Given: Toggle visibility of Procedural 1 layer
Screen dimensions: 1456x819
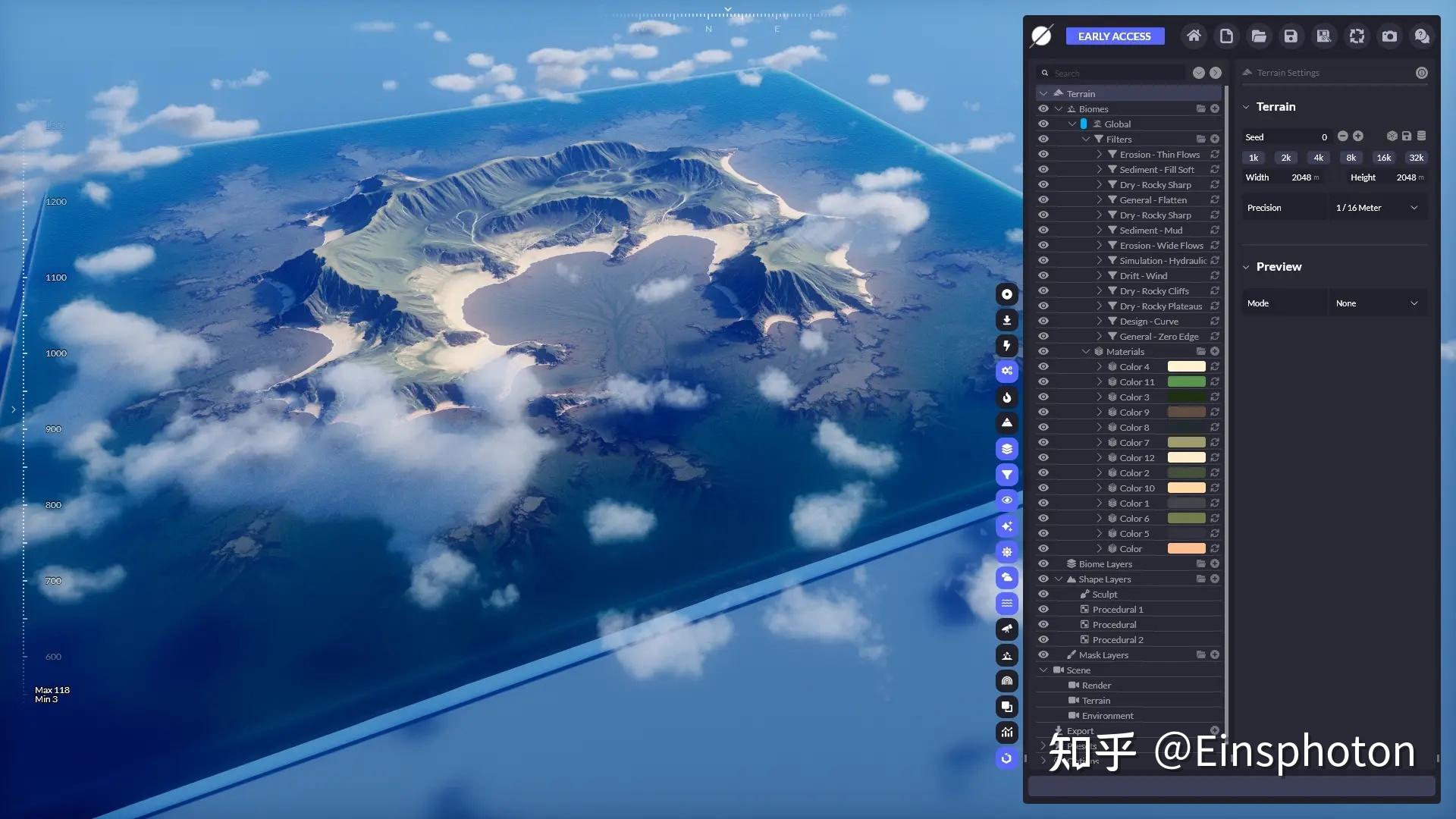Looking at the screenshot, I should (1043, 610).
